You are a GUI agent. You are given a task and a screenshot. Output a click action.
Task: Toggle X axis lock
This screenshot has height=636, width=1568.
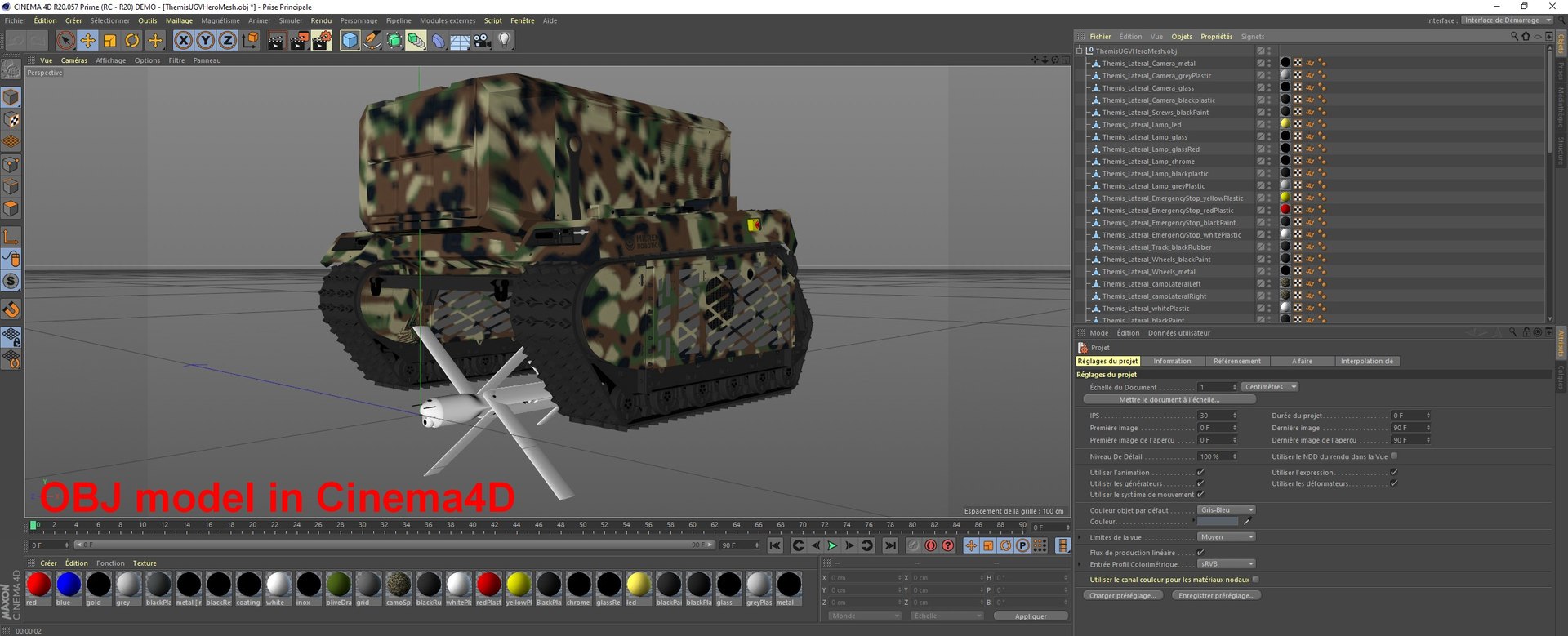pos(184,40)
